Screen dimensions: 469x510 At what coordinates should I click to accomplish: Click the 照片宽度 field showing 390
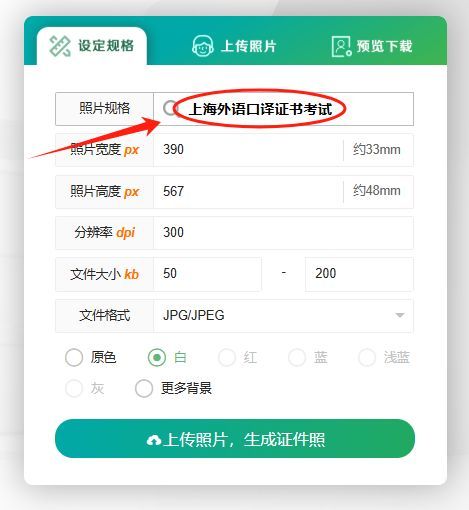click(x=248, y=150)
